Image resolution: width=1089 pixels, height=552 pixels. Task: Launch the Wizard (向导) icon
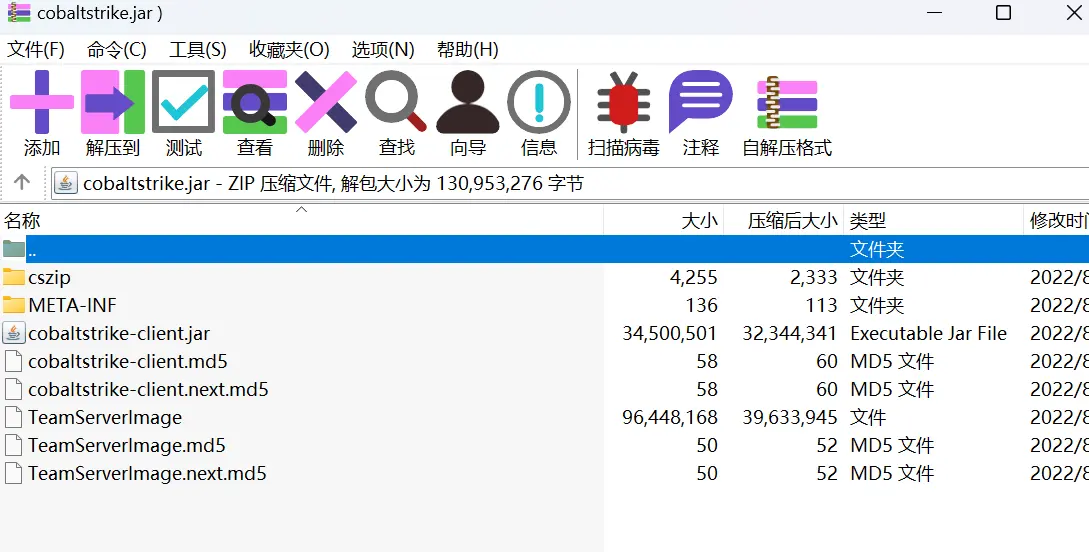tap(467, 114)
